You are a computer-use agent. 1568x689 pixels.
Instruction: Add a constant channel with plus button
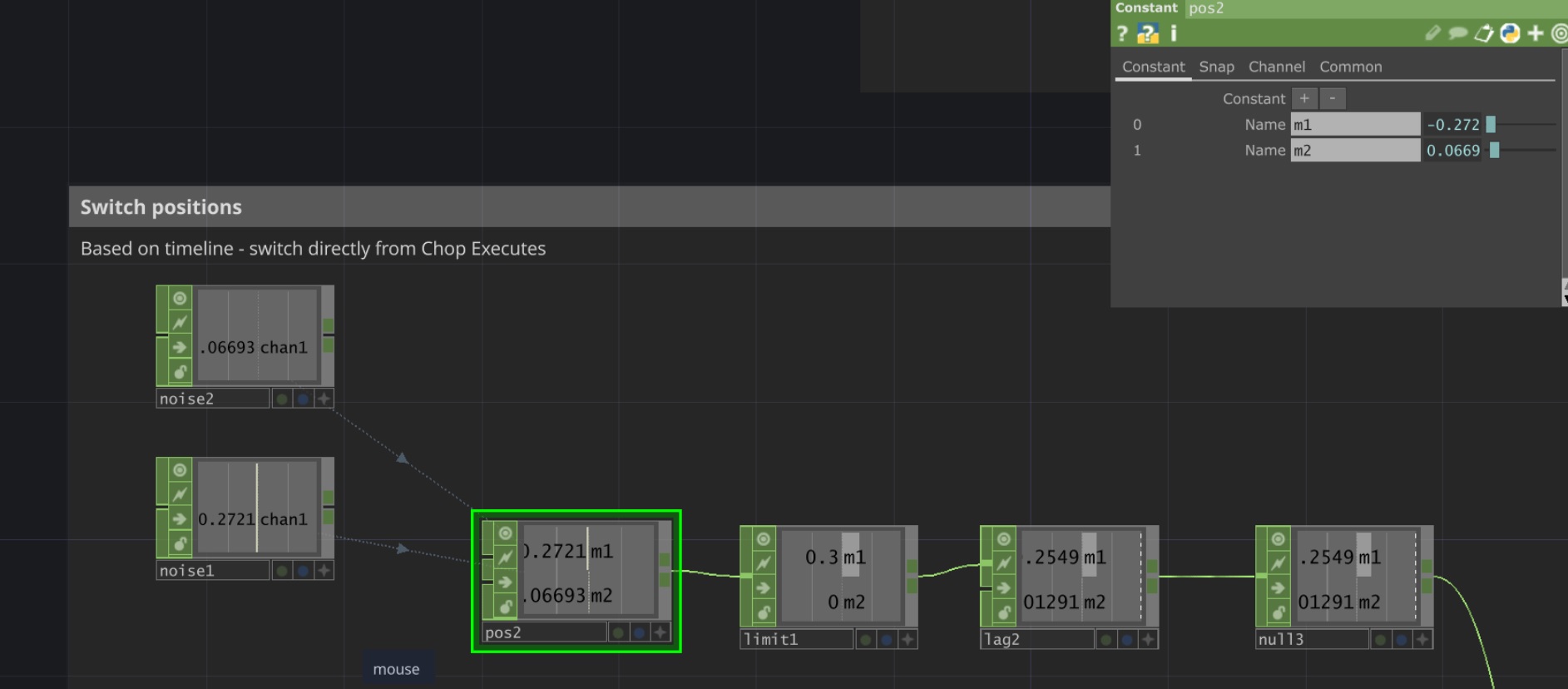[x=1304, y=98]
